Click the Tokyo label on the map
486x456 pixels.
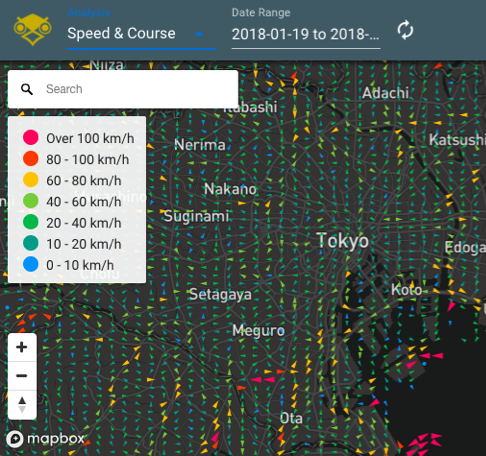point(343,240)
